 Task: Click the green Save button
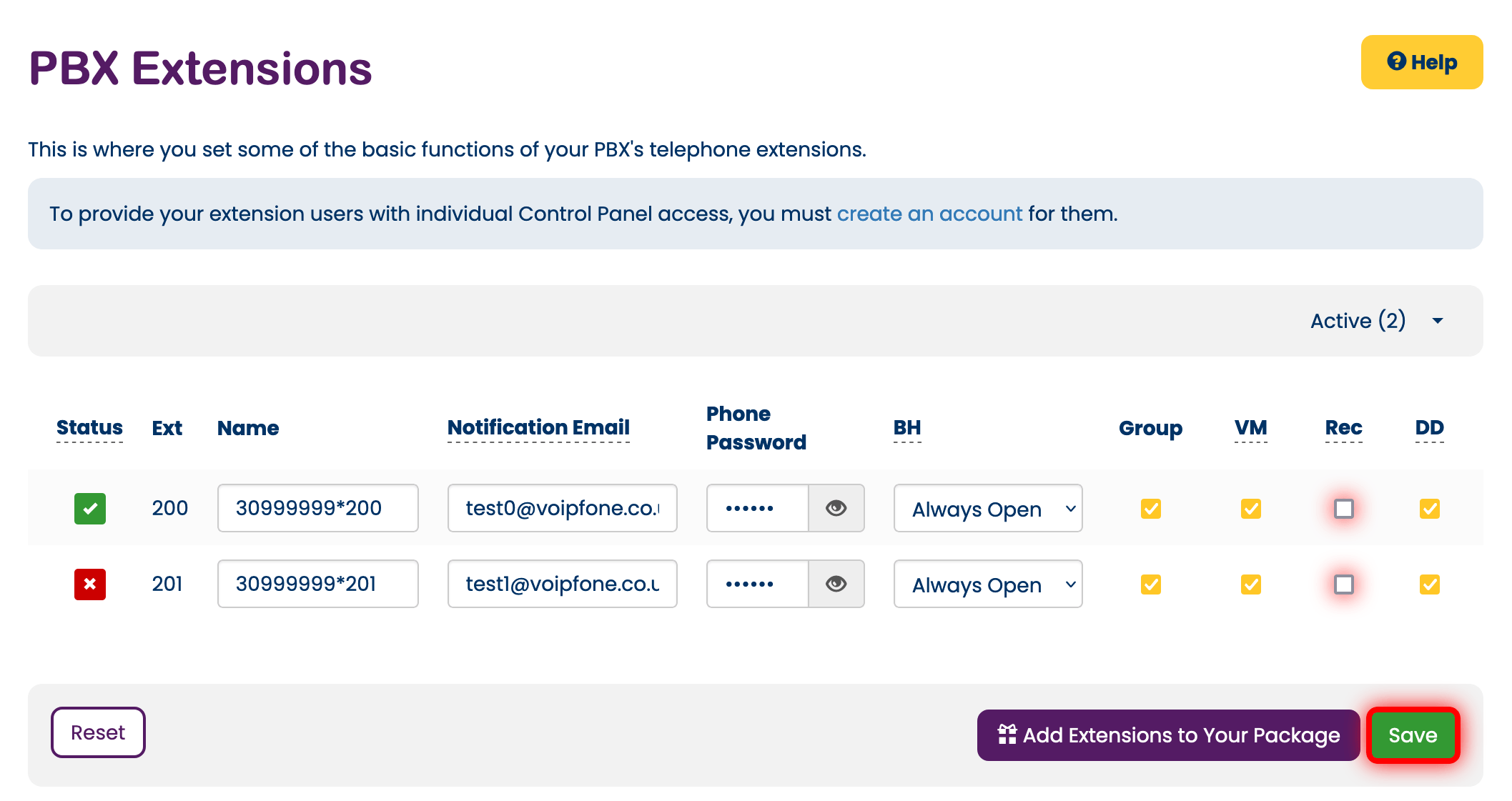(x=1413, y=735)
